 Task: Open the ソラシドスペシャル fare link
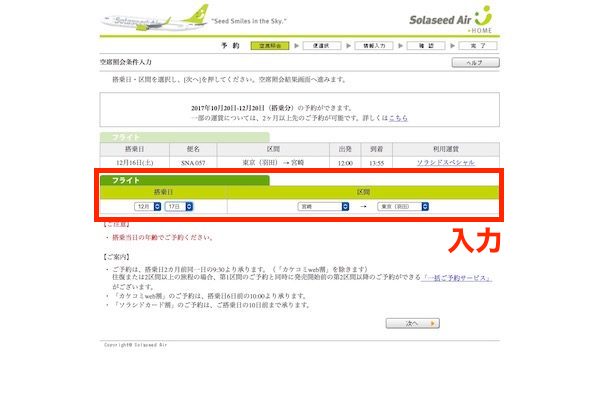click(445, 163)
